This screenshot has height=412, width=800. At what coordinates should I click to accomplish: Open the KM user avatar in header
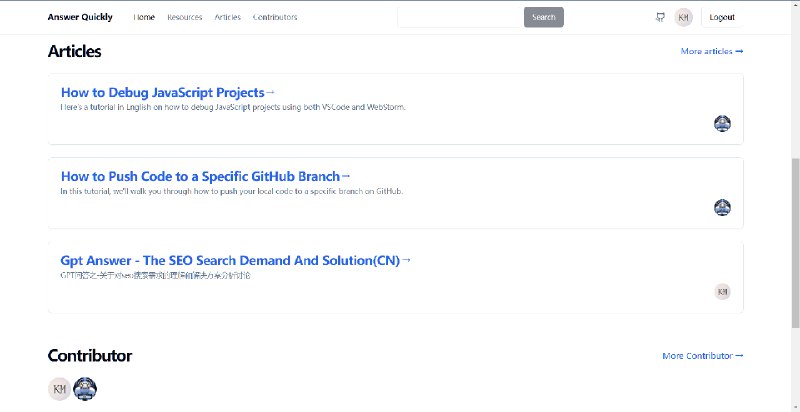683,17
